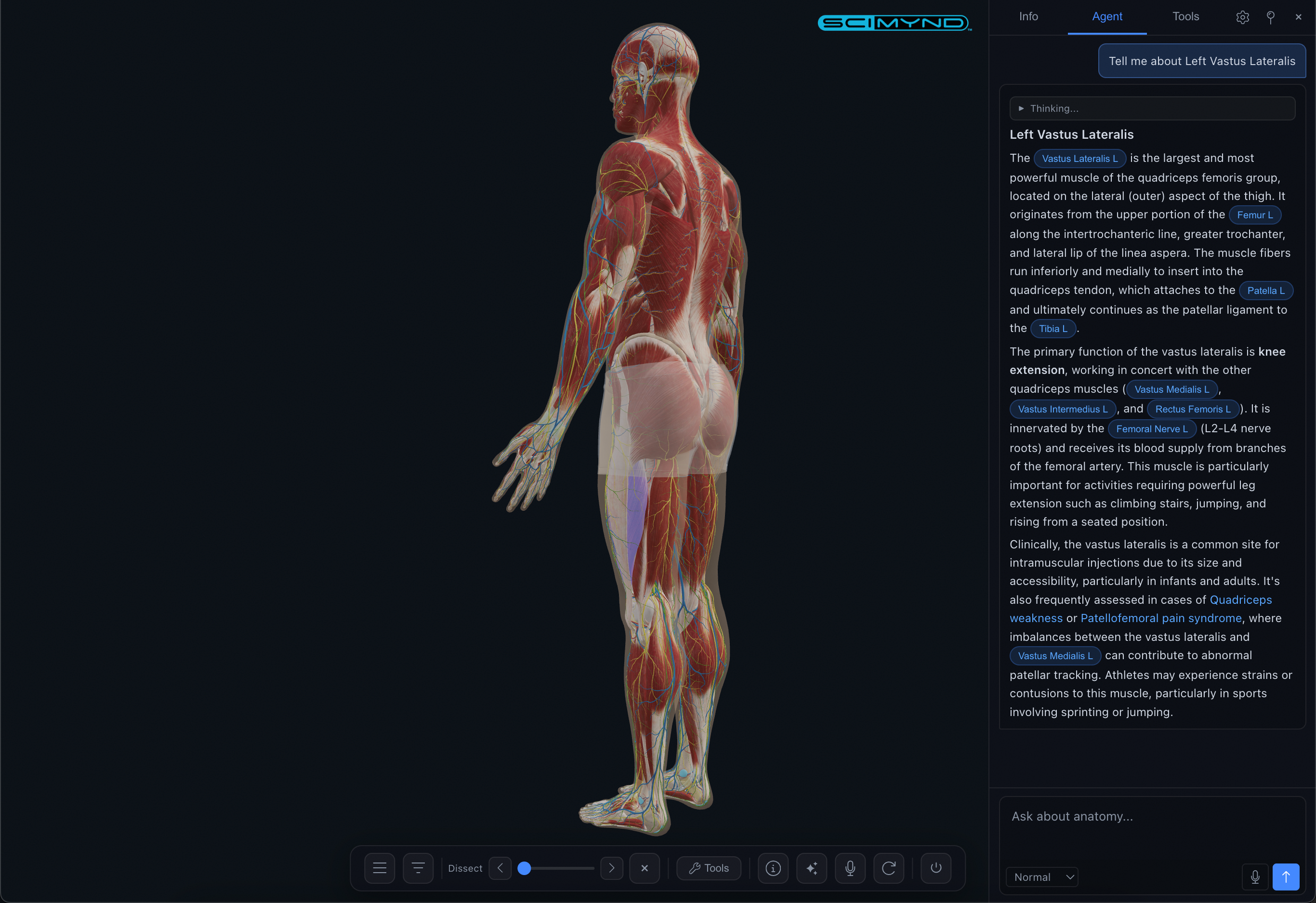Step dissect forward with right chevron
The width and height of the screenshot is (1316, 903).
coord(612,868)
